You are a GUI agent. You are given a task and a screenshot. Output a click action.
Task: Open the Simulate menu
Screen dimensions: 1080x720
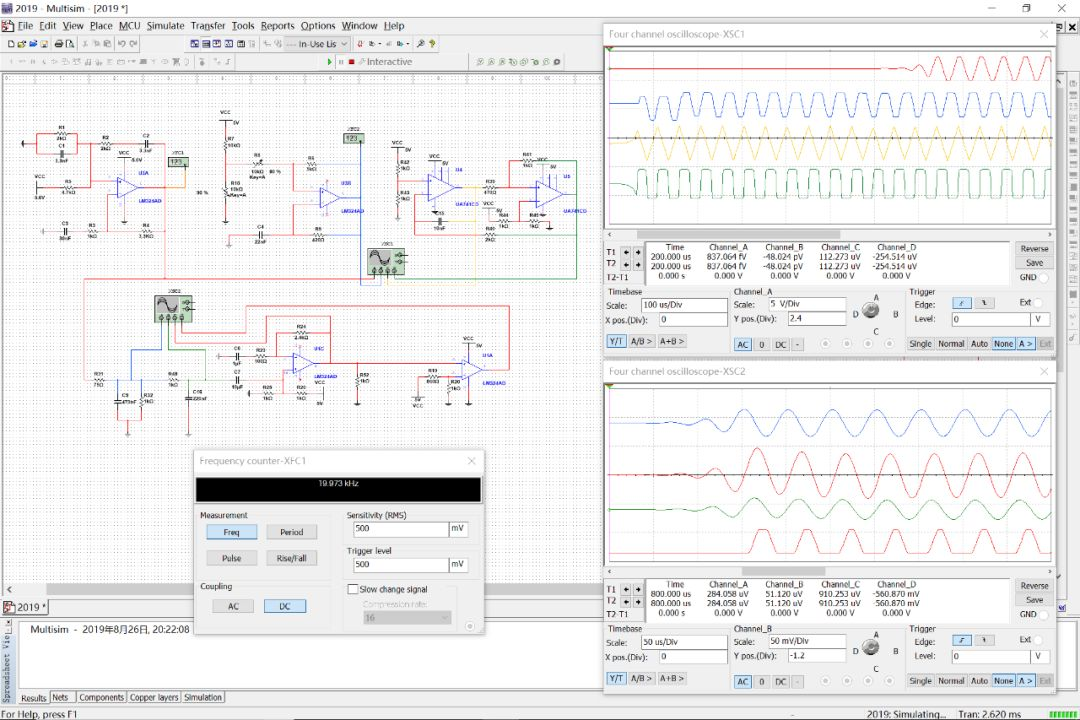[x=165, y=26]
